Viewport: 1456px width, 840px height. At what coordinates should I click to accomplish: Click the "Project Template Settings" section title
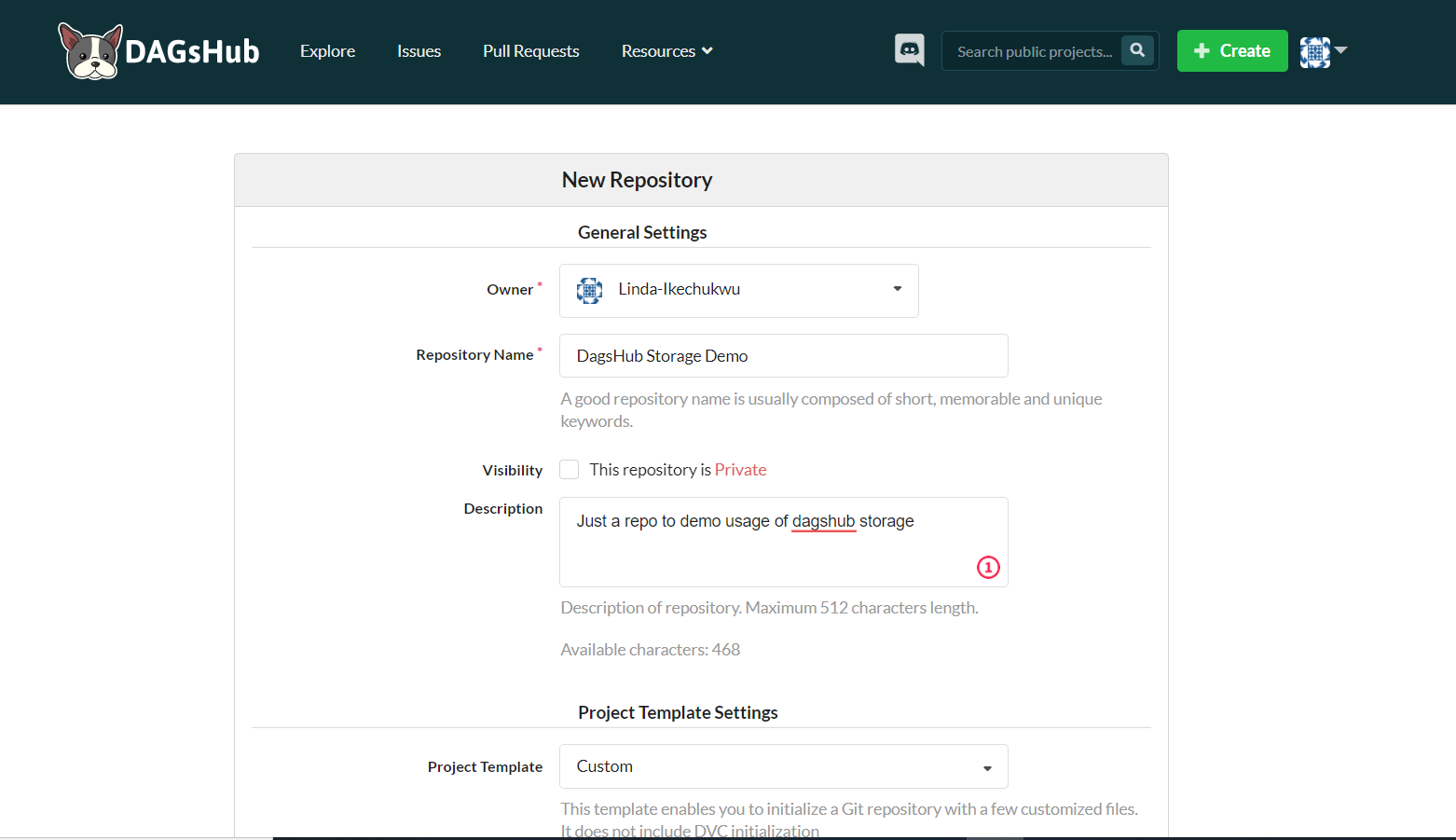tap(678, 712)
